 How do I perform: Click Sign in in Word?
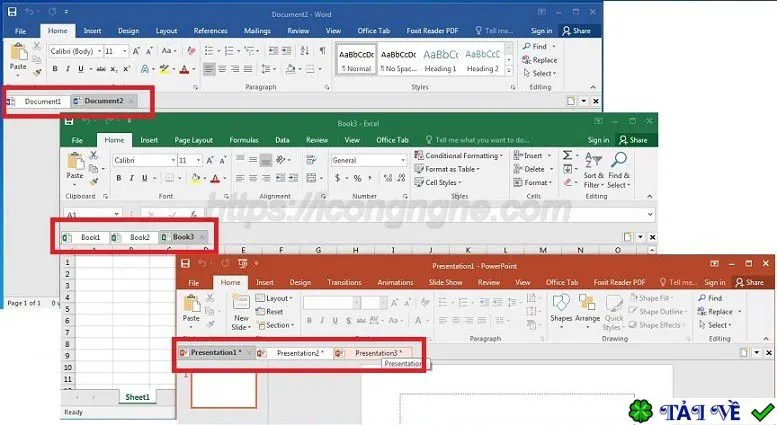click(x=541, y=31)
